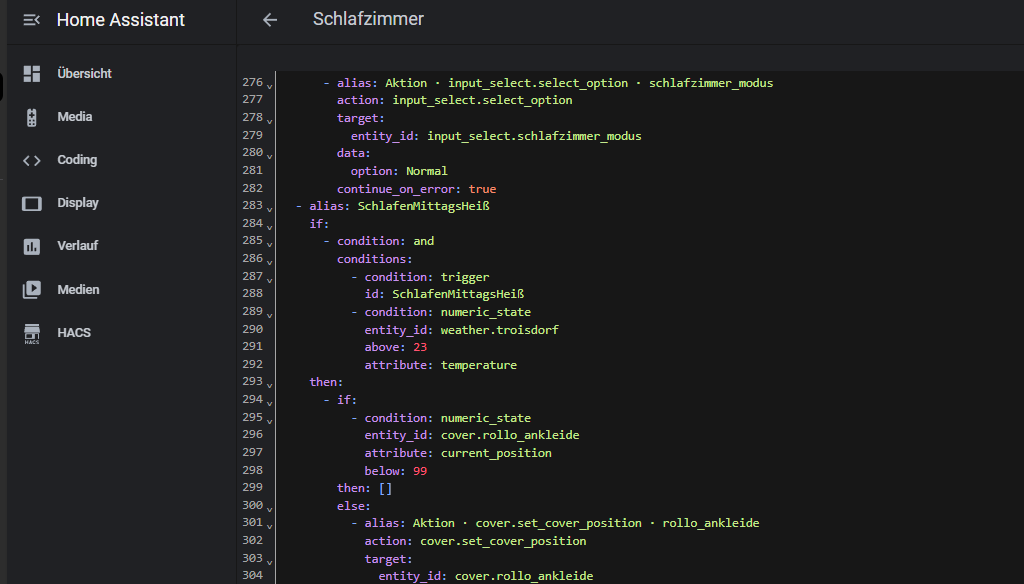The height and width of the screenshot is (584, 1024).
Task: Click 'cover.rollo_ankleide' on line 304
Action: tap(524, 576)
